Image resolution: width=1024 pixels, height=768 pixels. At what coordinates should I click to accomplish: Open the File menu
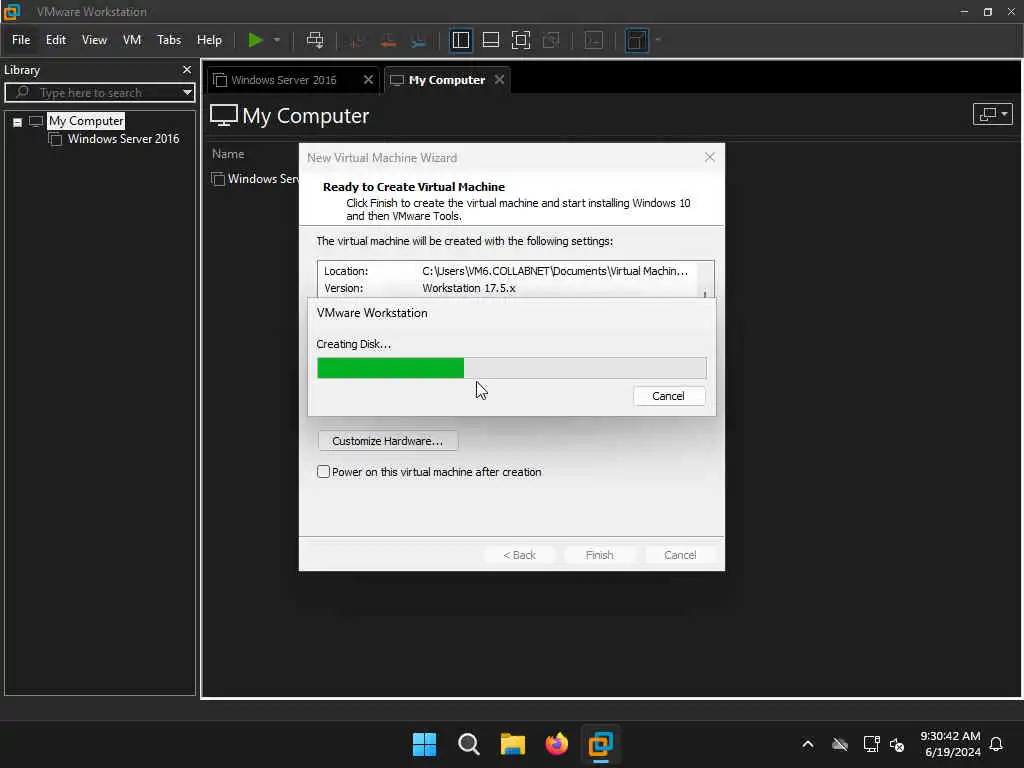[x=21, y=40]
